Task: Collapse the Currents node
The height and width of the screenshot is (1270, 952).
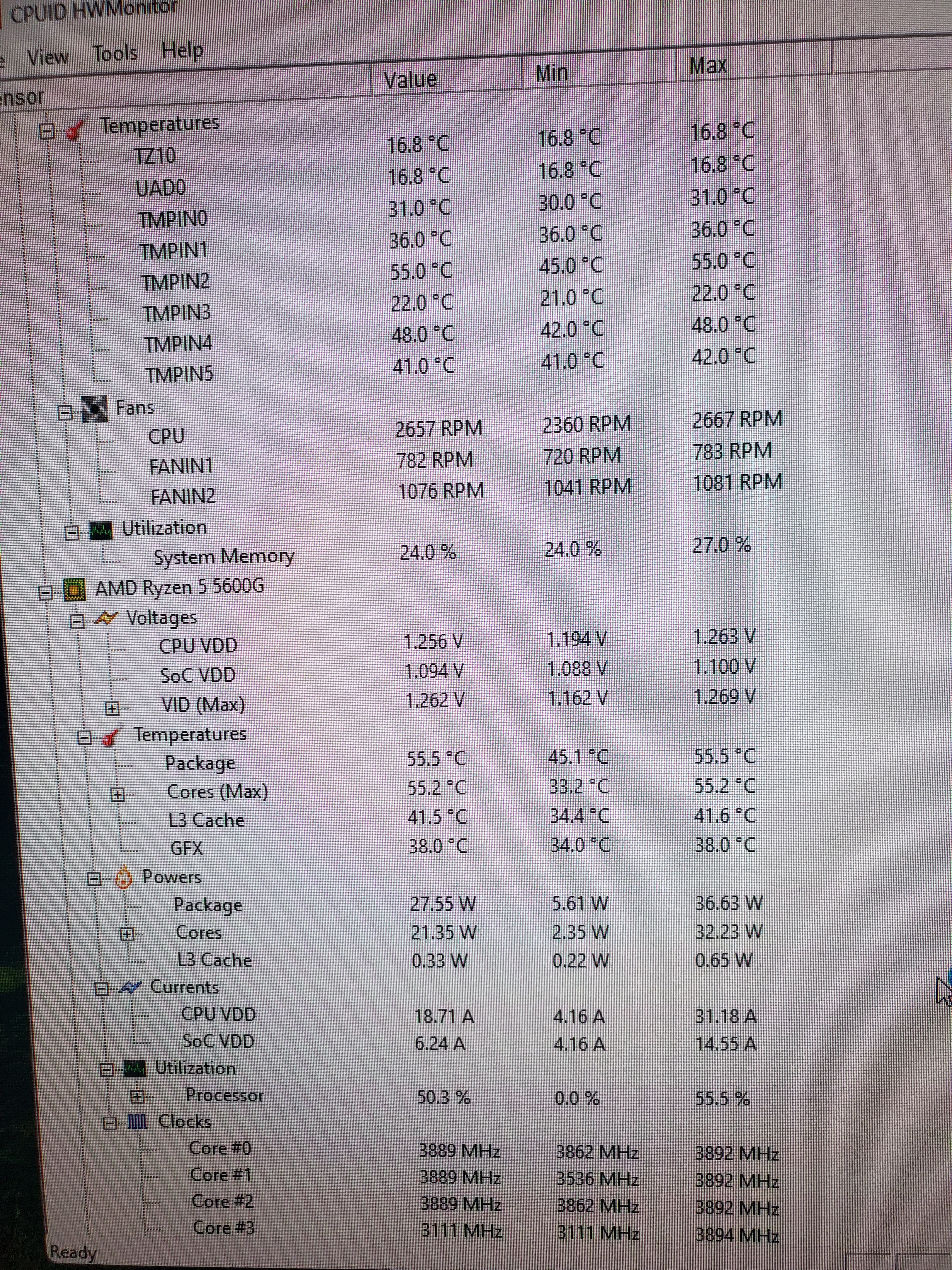Action: click(x=102, y=989)
